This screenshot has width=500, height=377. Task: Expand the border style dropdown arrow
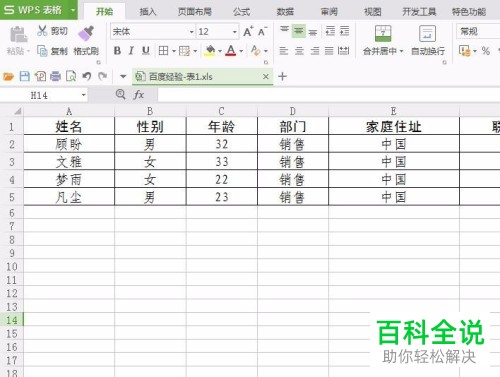(174, 51)
